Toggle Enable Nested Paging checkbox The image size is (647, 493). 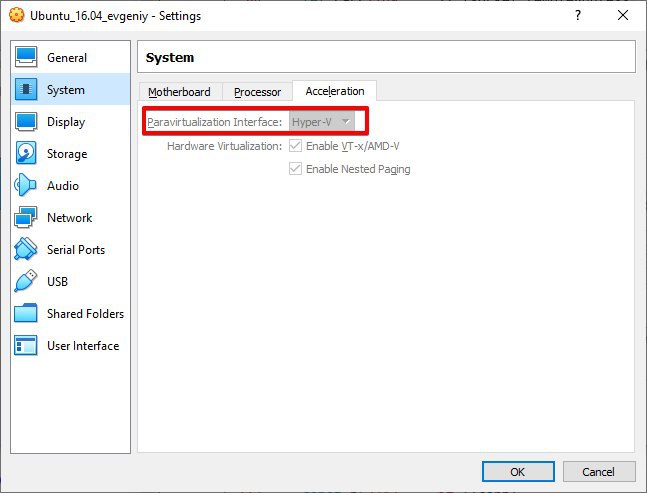click(295, 169)
